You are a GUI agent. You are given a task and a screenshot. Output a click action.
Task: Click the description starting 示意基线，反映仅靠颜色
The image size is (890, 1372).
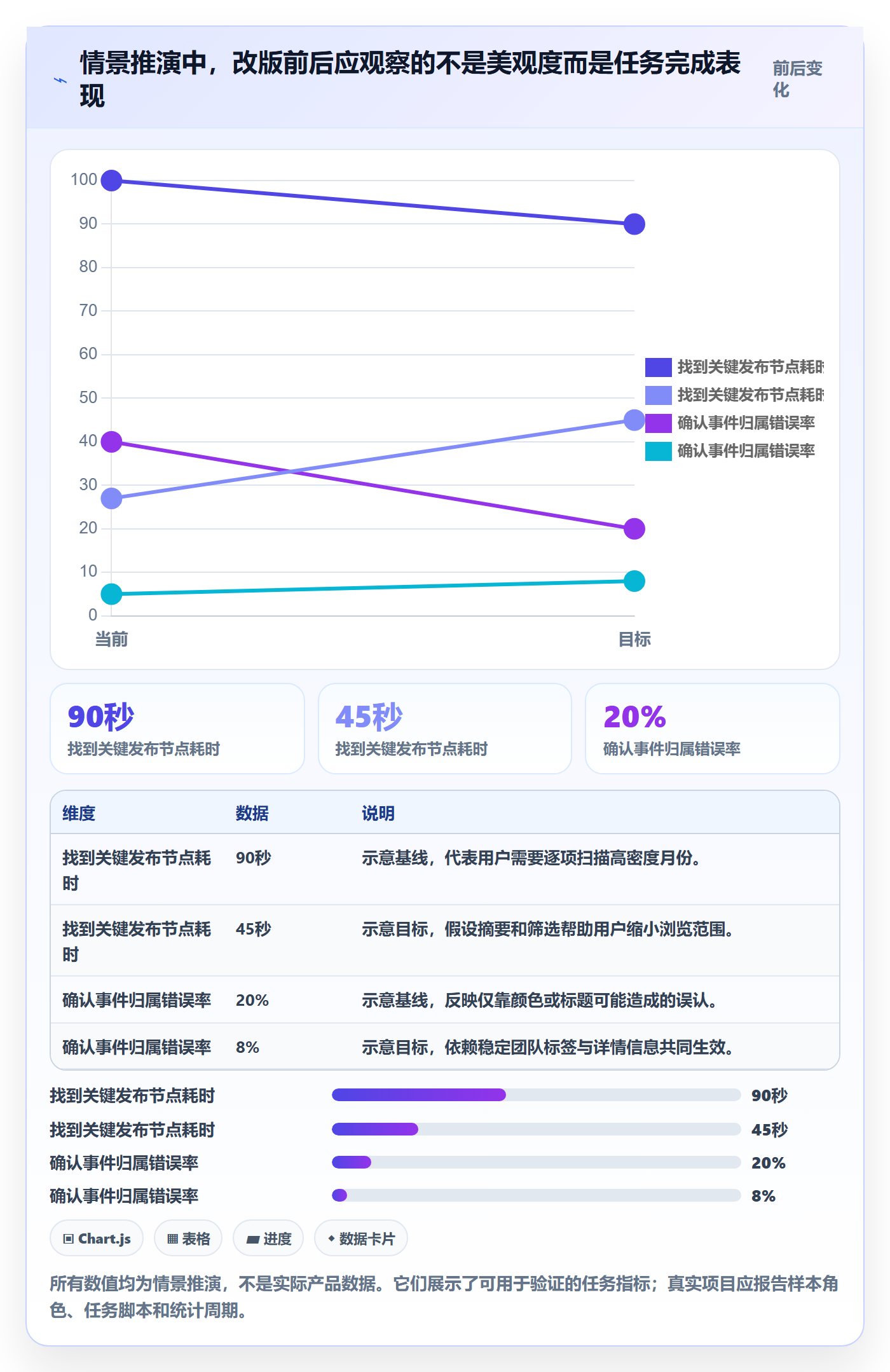540,1000
